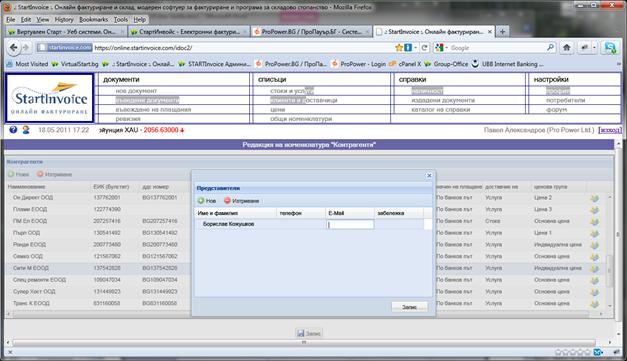
Task: Click the user profile icon beside help
Action: pyautogui.click(x=26, y=130)
